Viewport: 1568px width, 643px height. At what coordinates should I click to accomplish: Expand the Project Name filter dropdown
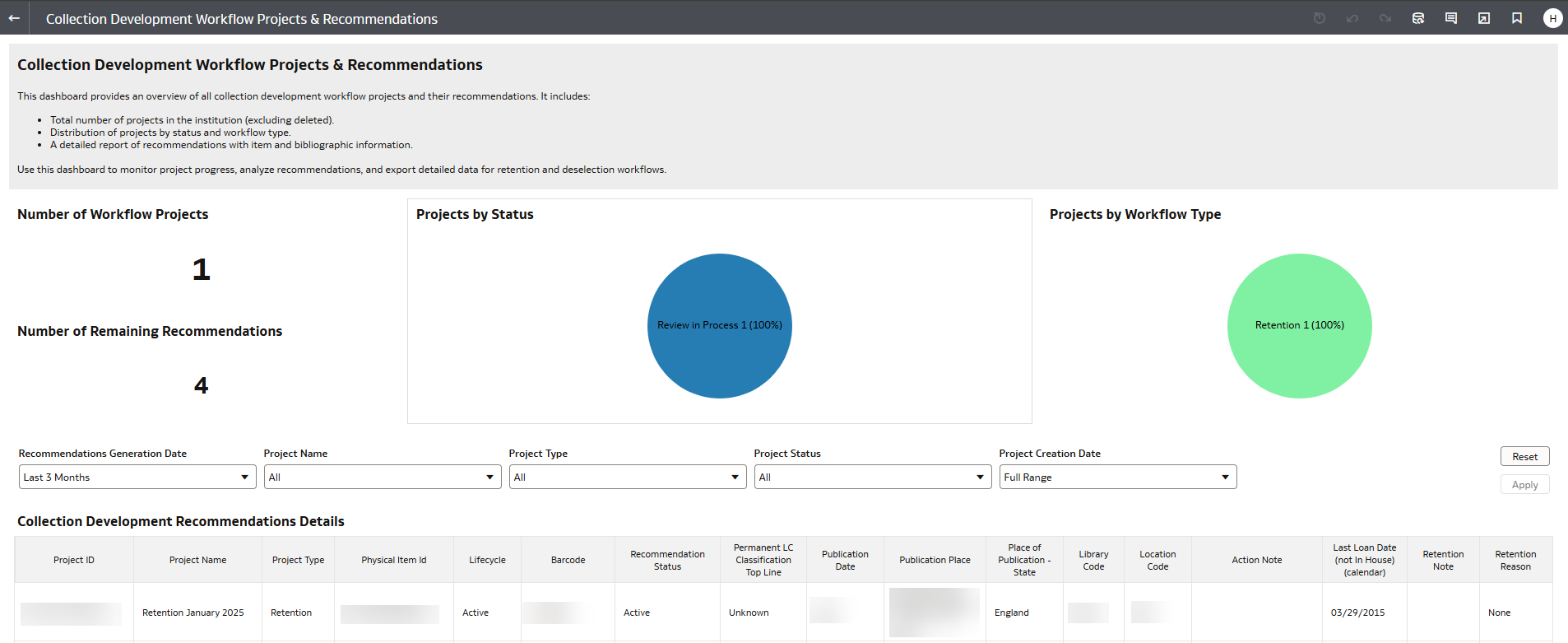[x=383, y=478]
